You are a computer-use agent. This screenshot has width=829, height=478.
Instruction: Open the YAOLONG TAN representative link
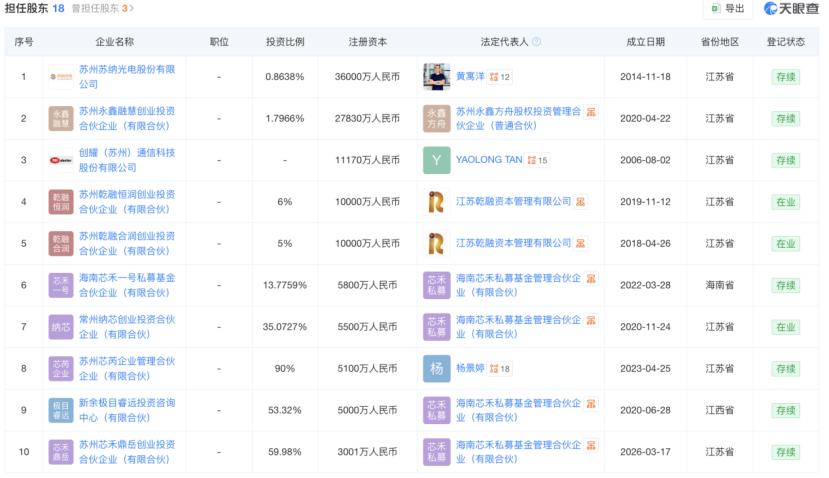(489, 160)
